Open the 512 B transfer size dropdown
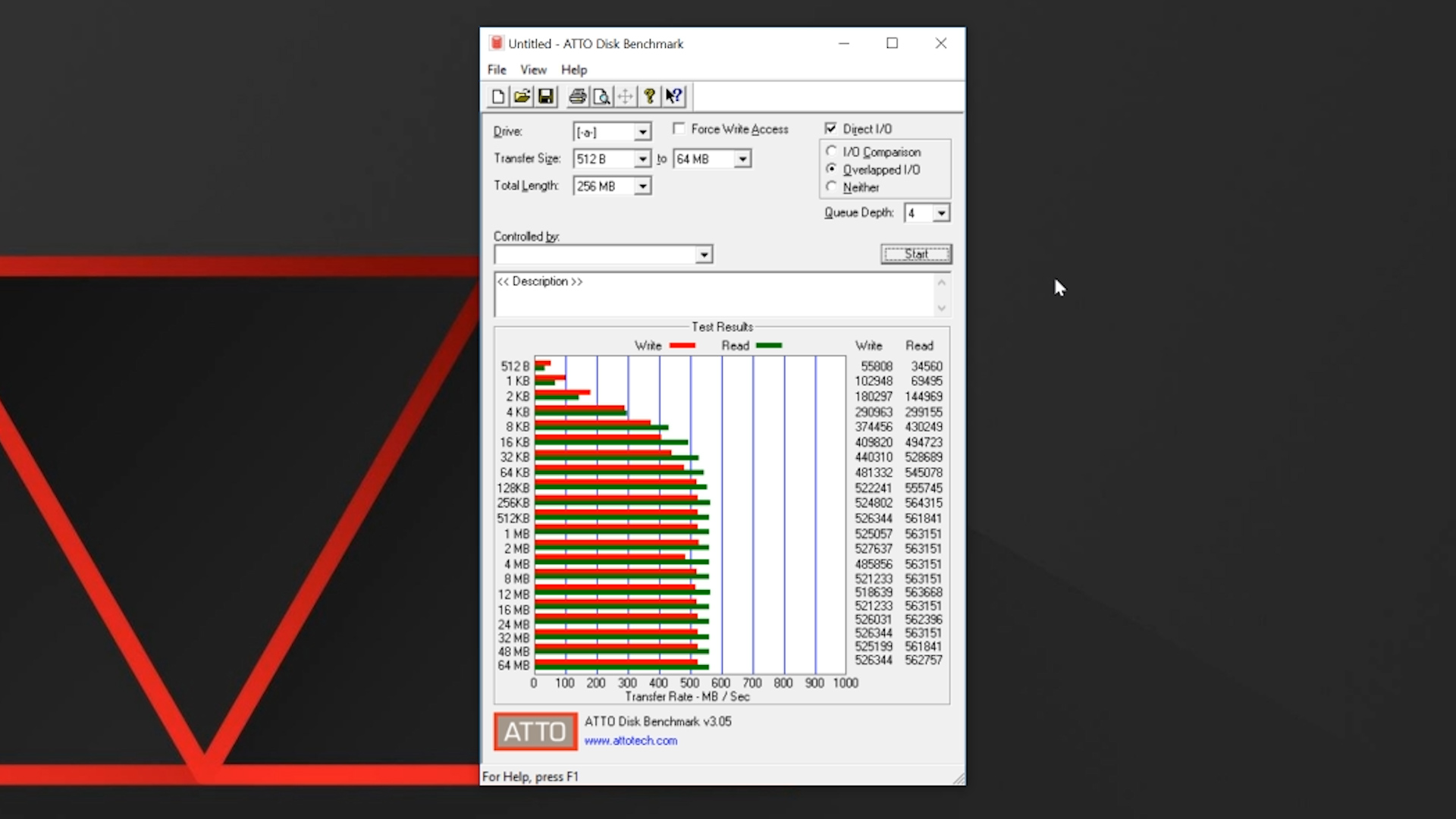Image resolution: width=1456 pixels, height=819 pixels. (x=642, y=159)
